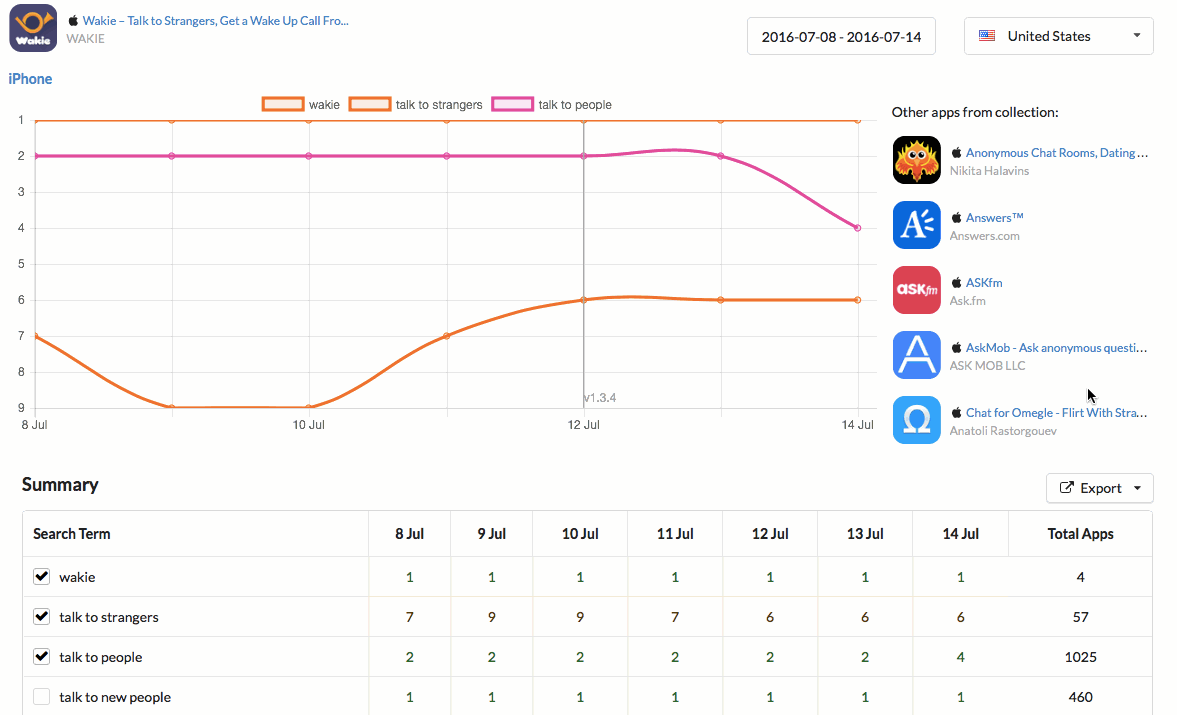Image resolution: width=1177 pixels, height=715 pixels.
Task: Sort by the Total Apps column header
Action: 1080,534
